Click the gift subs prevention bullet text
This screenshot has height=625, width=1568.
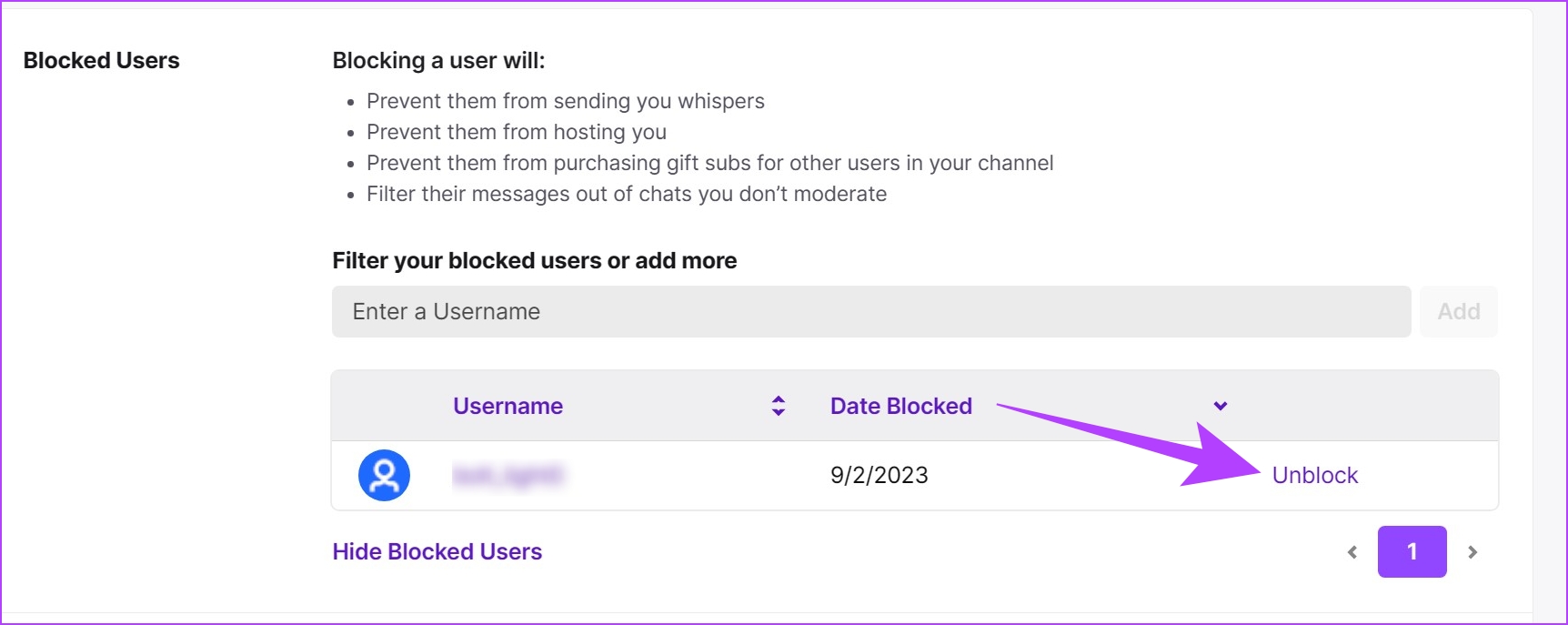click(710, 163)
